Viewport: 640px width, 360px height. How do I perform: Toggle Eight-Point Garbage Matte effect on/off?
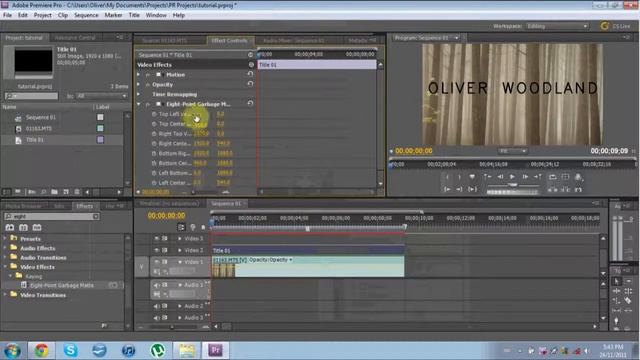click(x=148, y=104)
